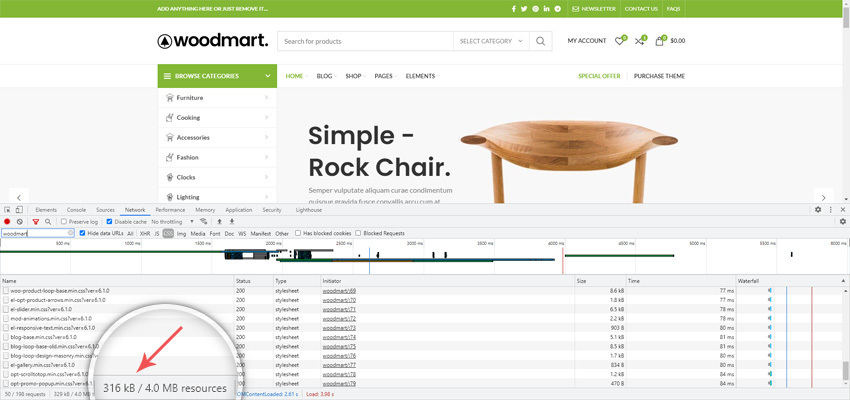Toggle the DevTools device toolbar icon
This screenshot has width=850, height=400.
coord(19,210)
